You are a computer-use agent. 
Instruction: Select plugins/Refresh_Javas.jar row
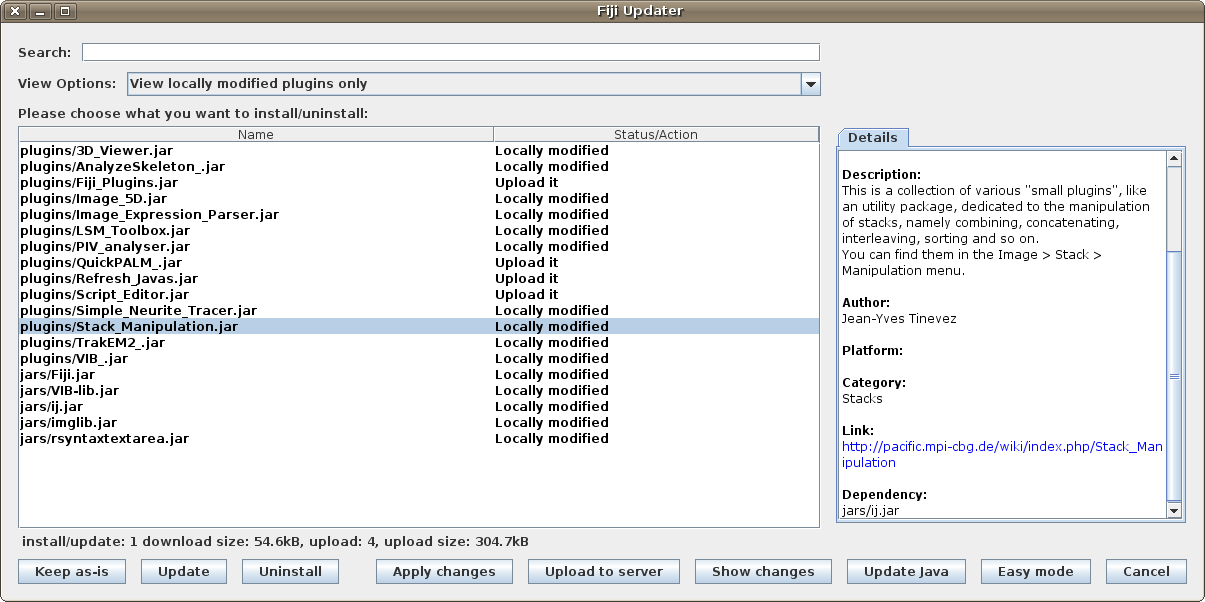pyautogui.click(x=419, y=279)
